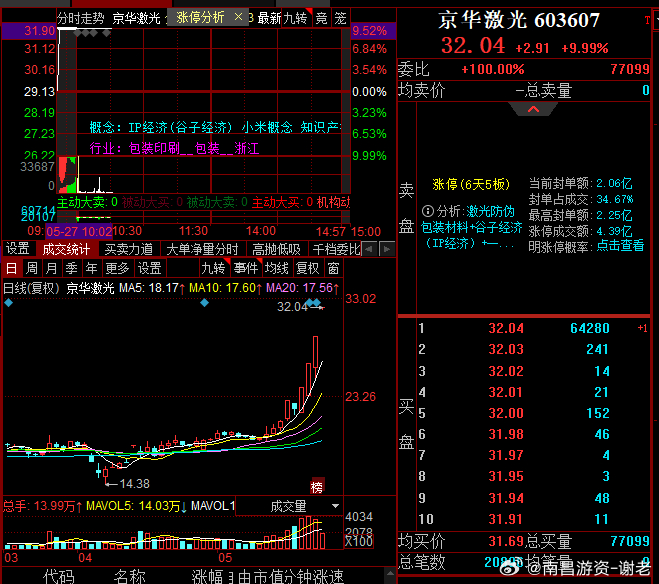Open the 大单净量分时 tab

(202, 249)
